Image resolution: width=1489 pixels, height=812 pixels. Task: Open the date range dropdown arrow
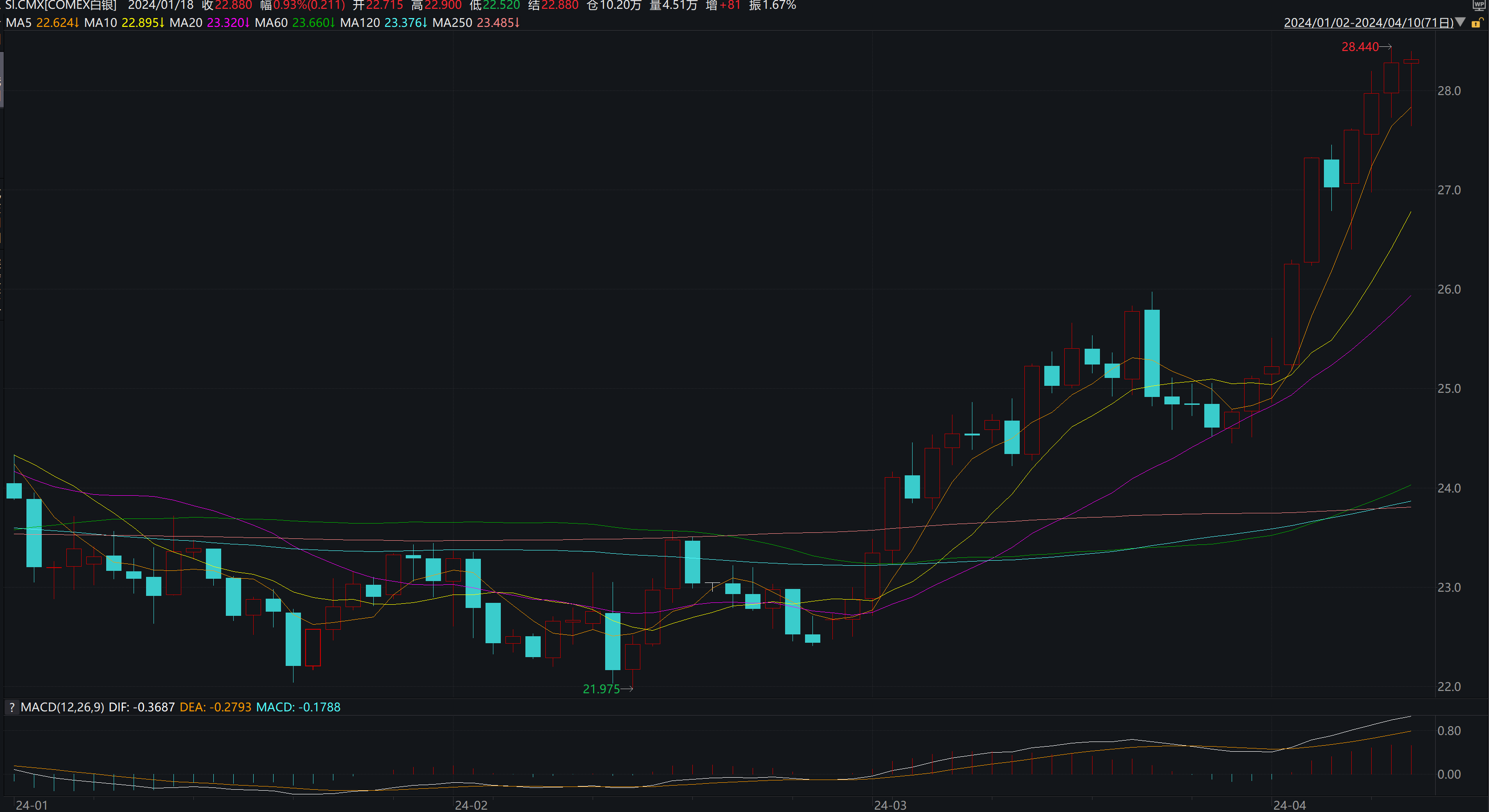click(1461, 23)
